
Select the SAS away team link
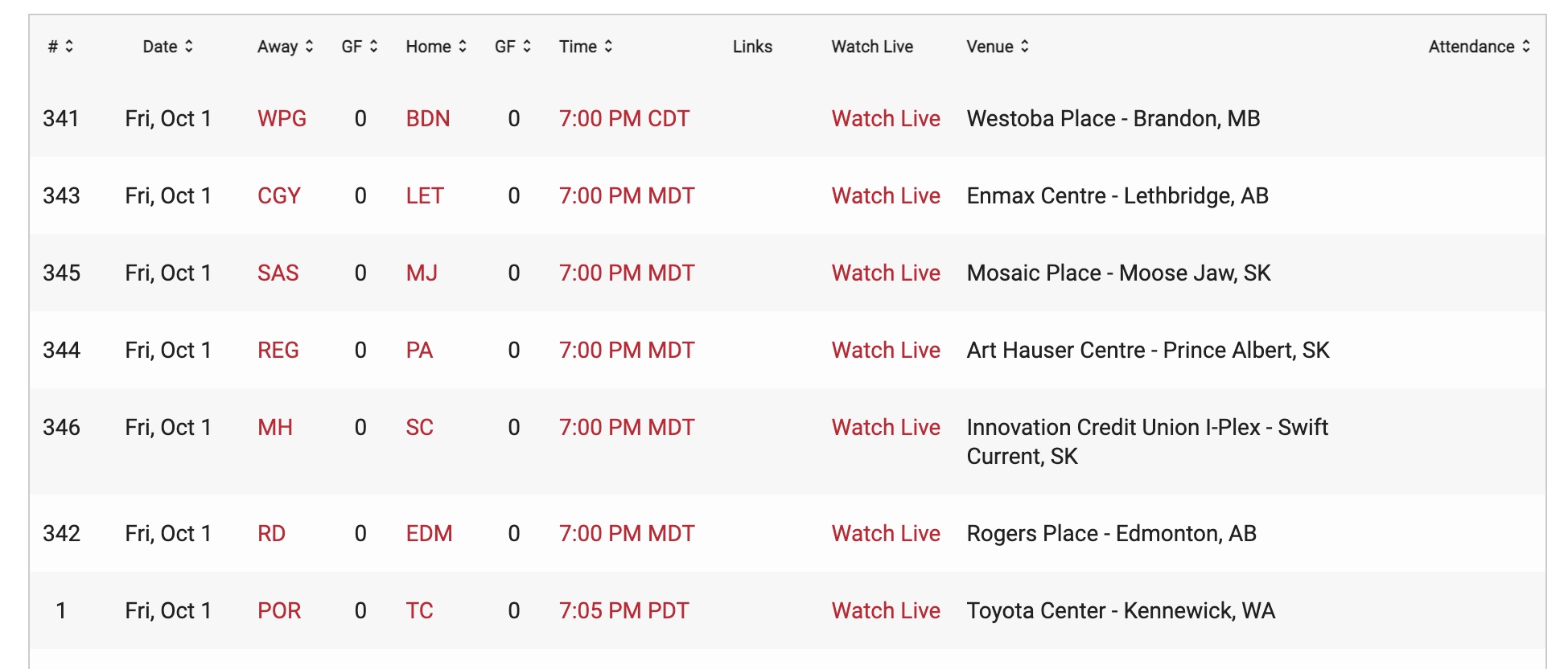click(x=278, y=273)
